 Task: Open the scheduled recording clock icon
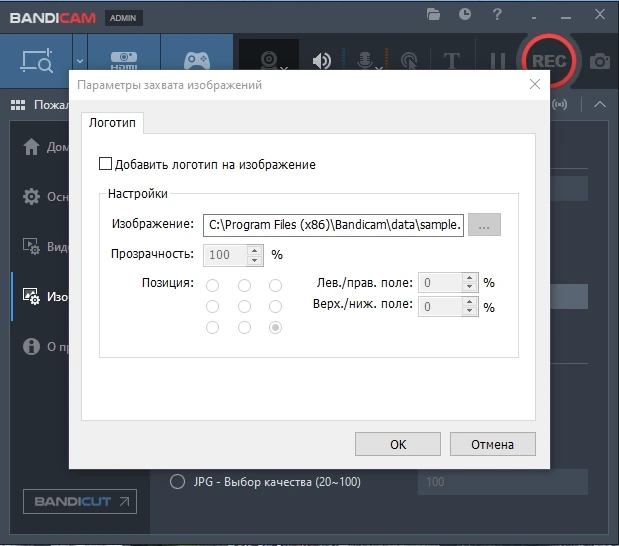pyautogui.click(x=465, y=15)
